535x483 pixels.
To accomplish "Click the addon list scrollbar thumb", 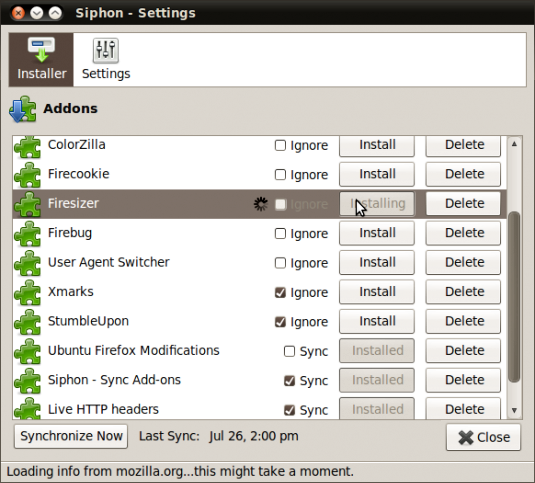I will coord(514,297).
